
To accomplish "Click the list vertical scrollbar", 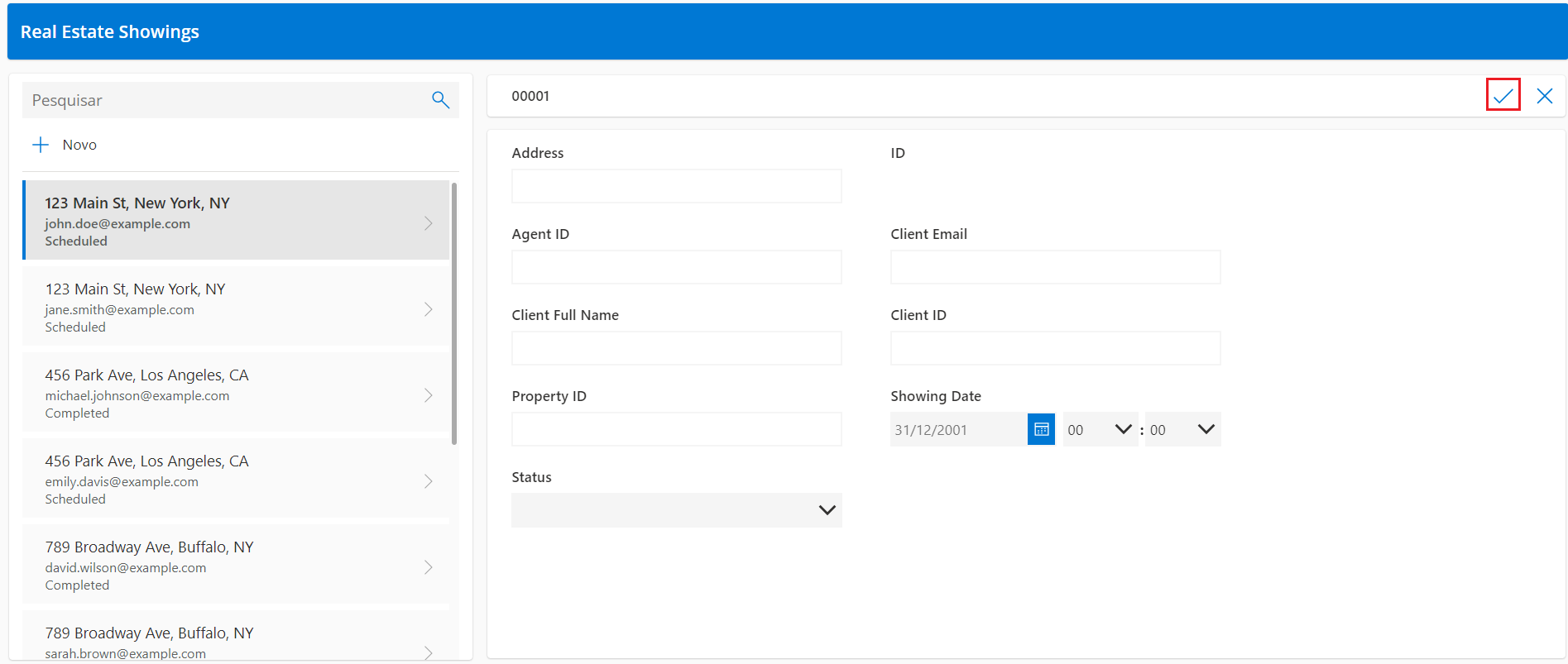I will click(x=454, y=313).
